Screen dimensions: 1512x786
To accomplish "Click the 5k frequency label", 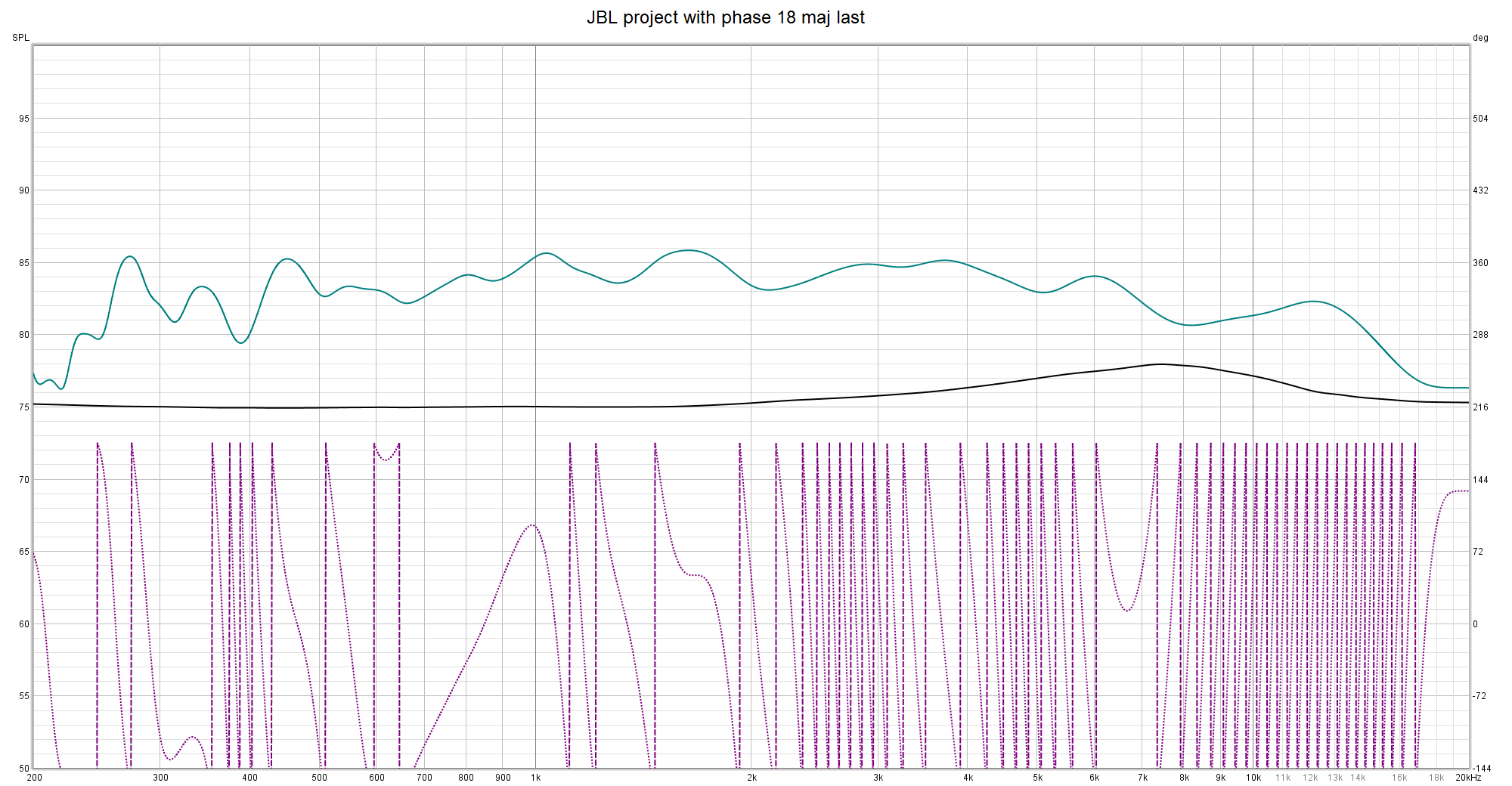I will tap(1038, 778).
